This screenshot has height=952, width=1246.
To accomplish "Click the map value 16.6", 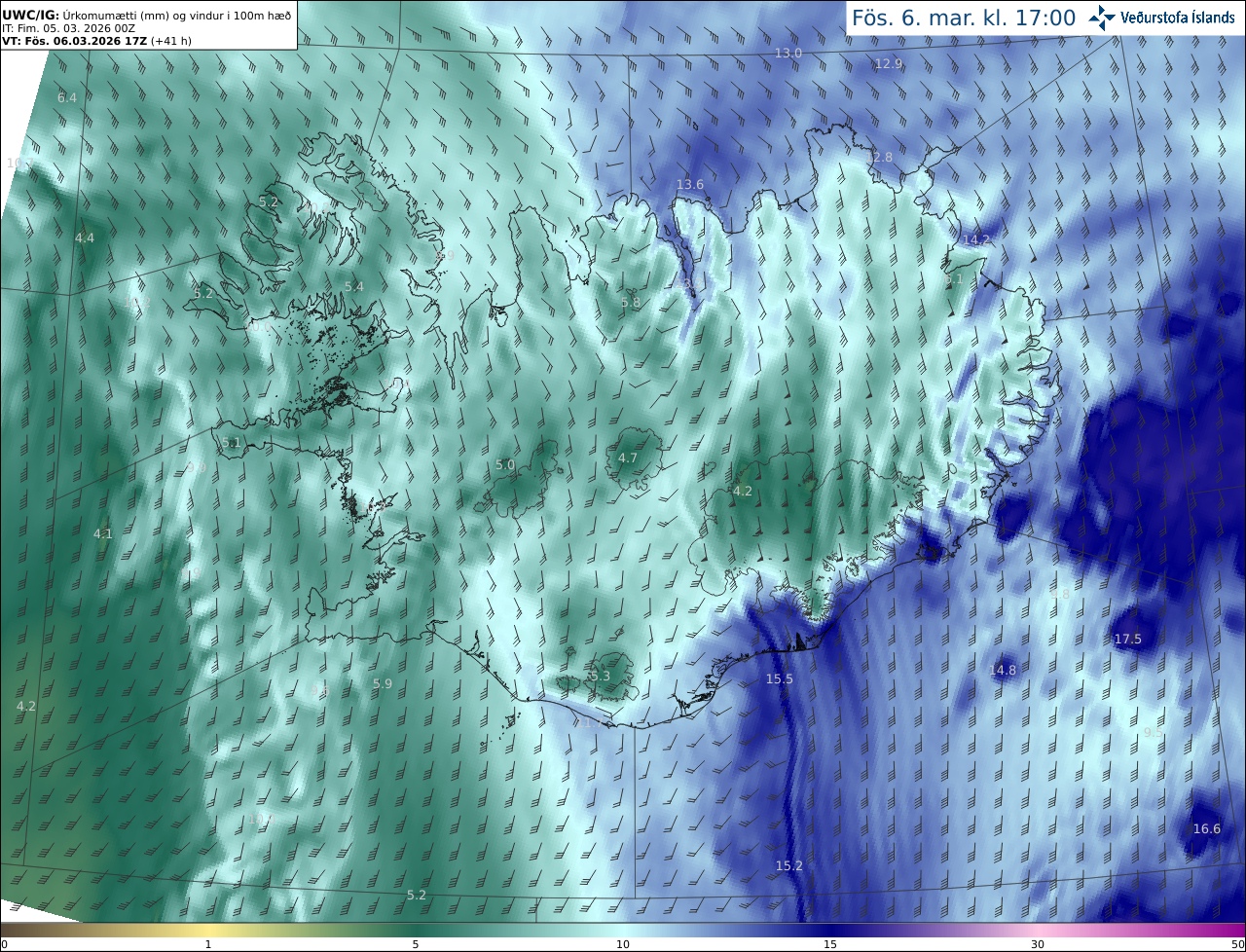I will [x=1206, y=828].
